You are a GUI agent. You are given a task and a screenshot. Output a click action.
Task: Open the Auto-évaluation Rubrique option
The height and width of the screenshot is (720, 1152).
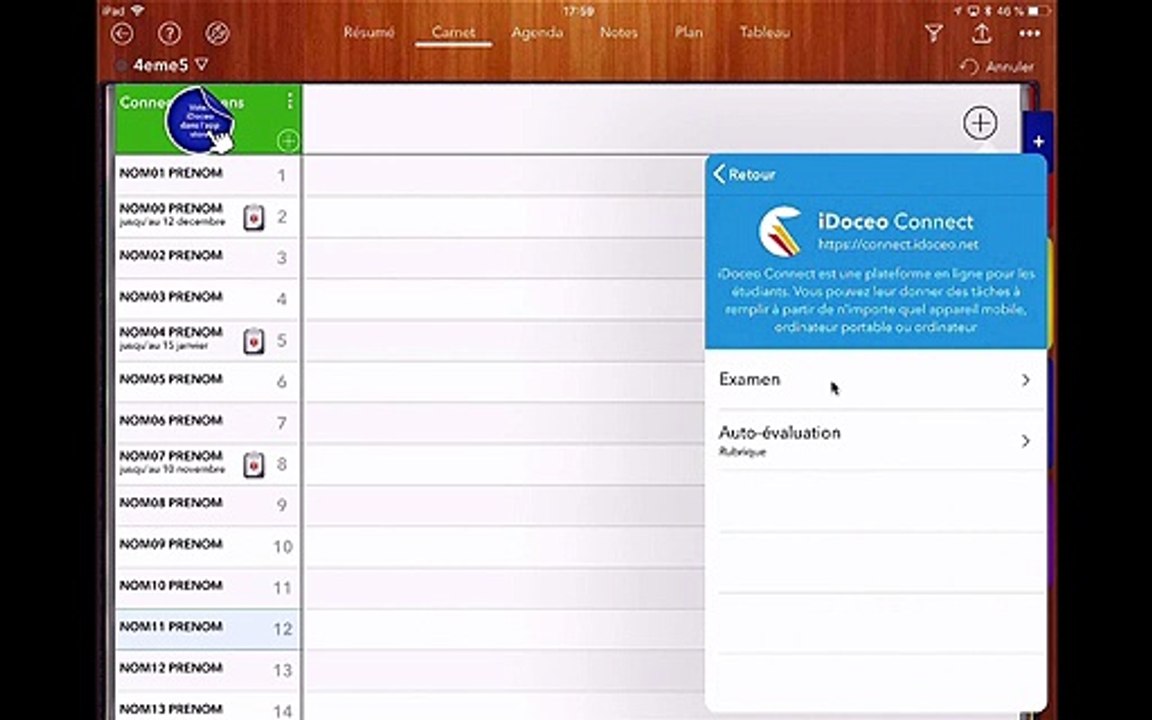pyautogui.click(x=876, y=441)
